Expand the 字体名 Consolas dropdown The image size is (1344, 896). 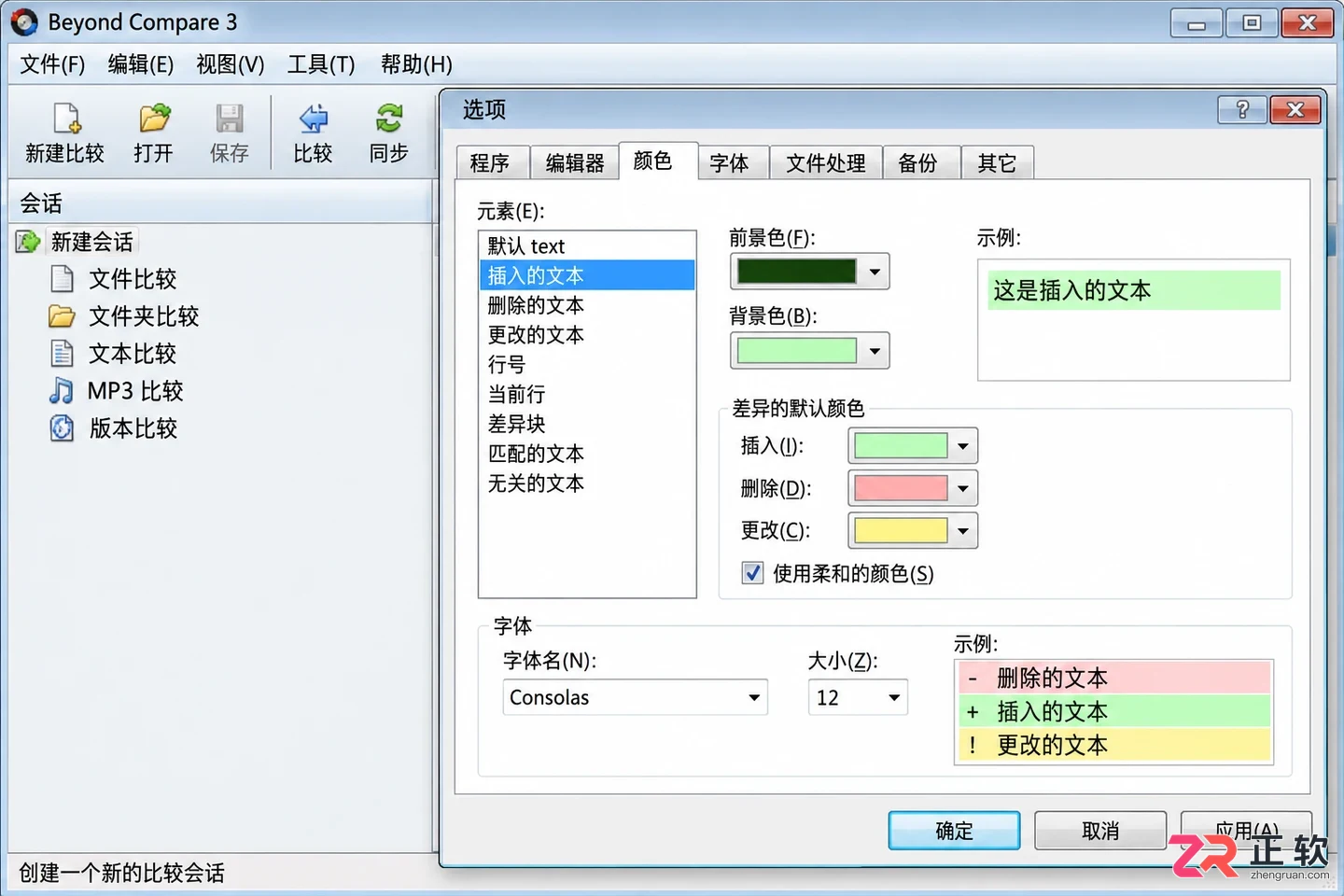tap(754, 697)
